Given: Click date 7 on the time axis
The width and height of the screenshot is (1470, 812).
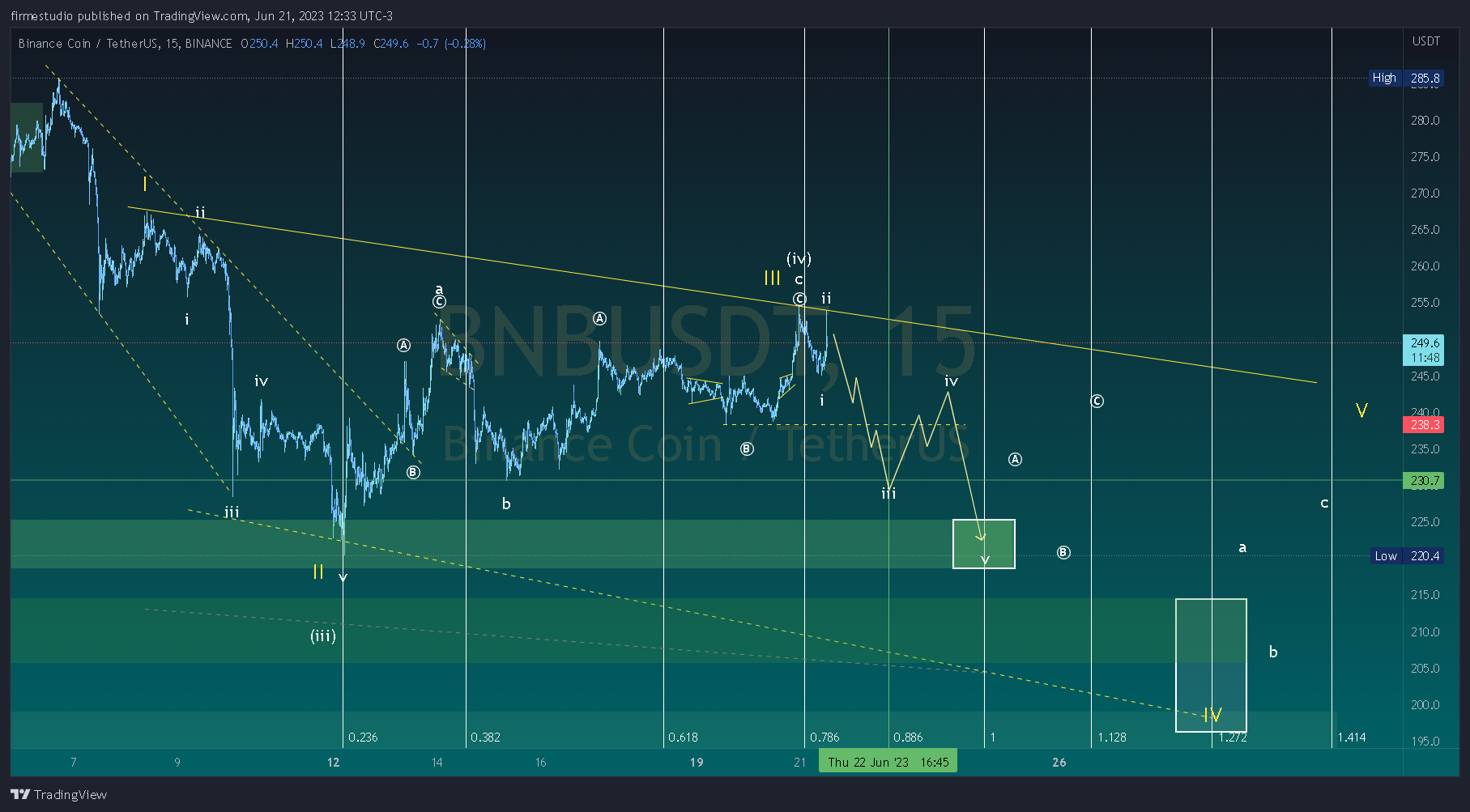Looking at the screenshot, I should click(74, 763).
